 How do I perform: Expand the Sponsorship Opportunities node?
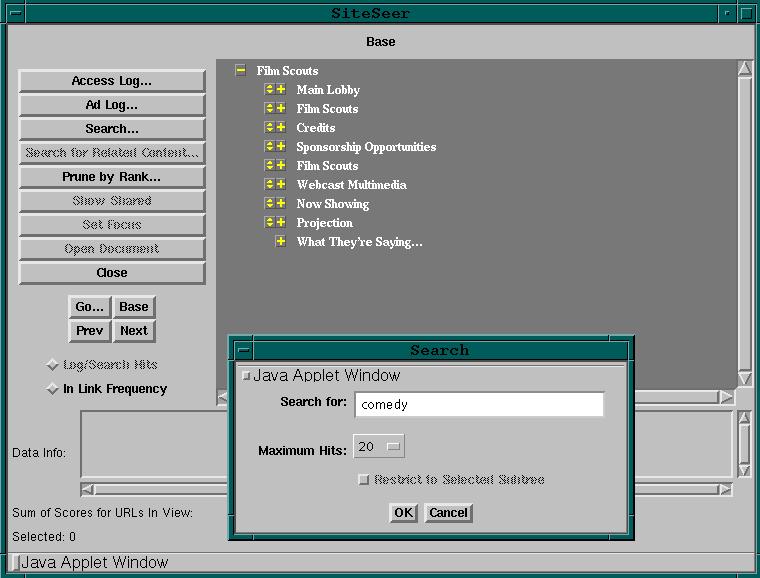281,146
